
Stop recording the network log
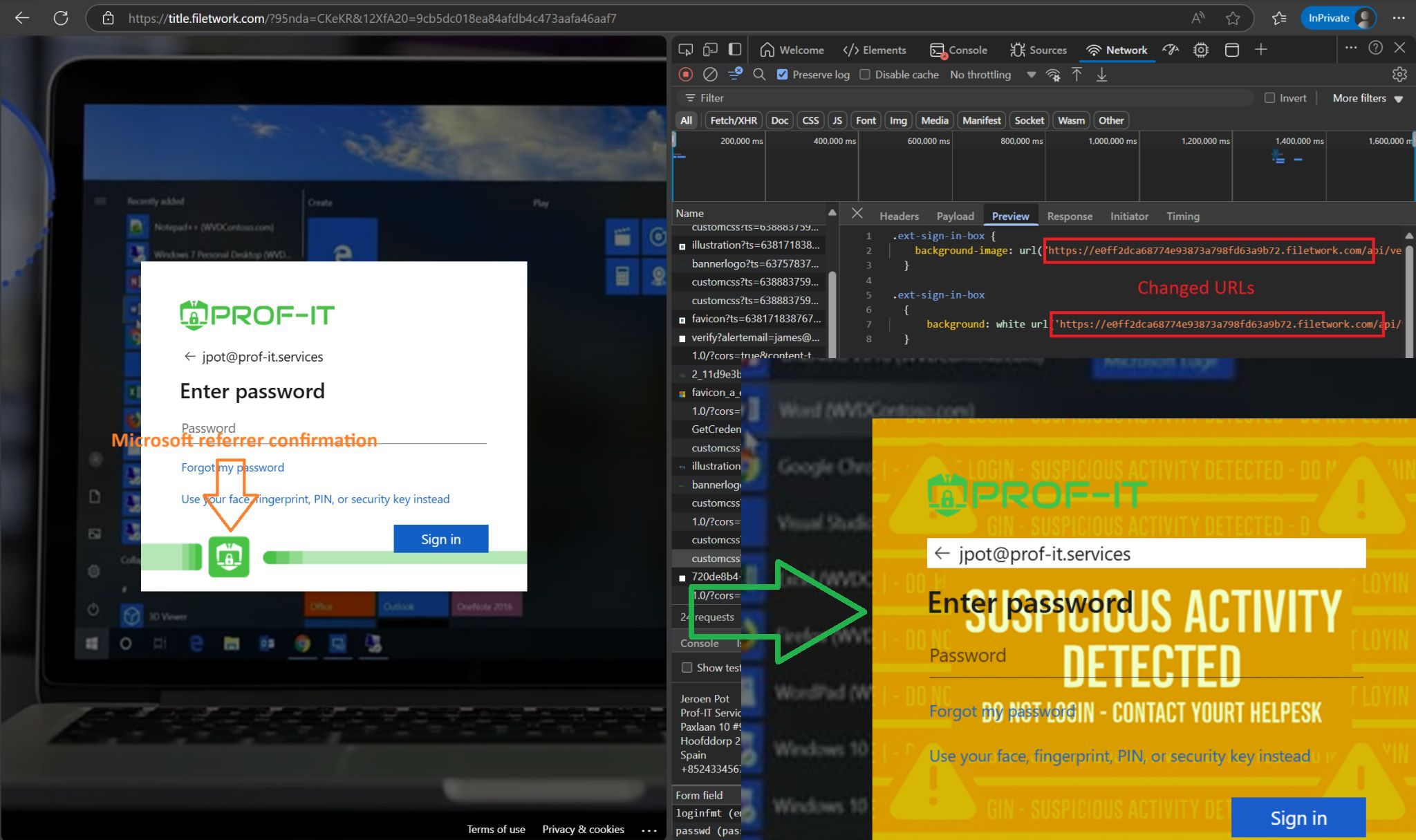[686, 74]
